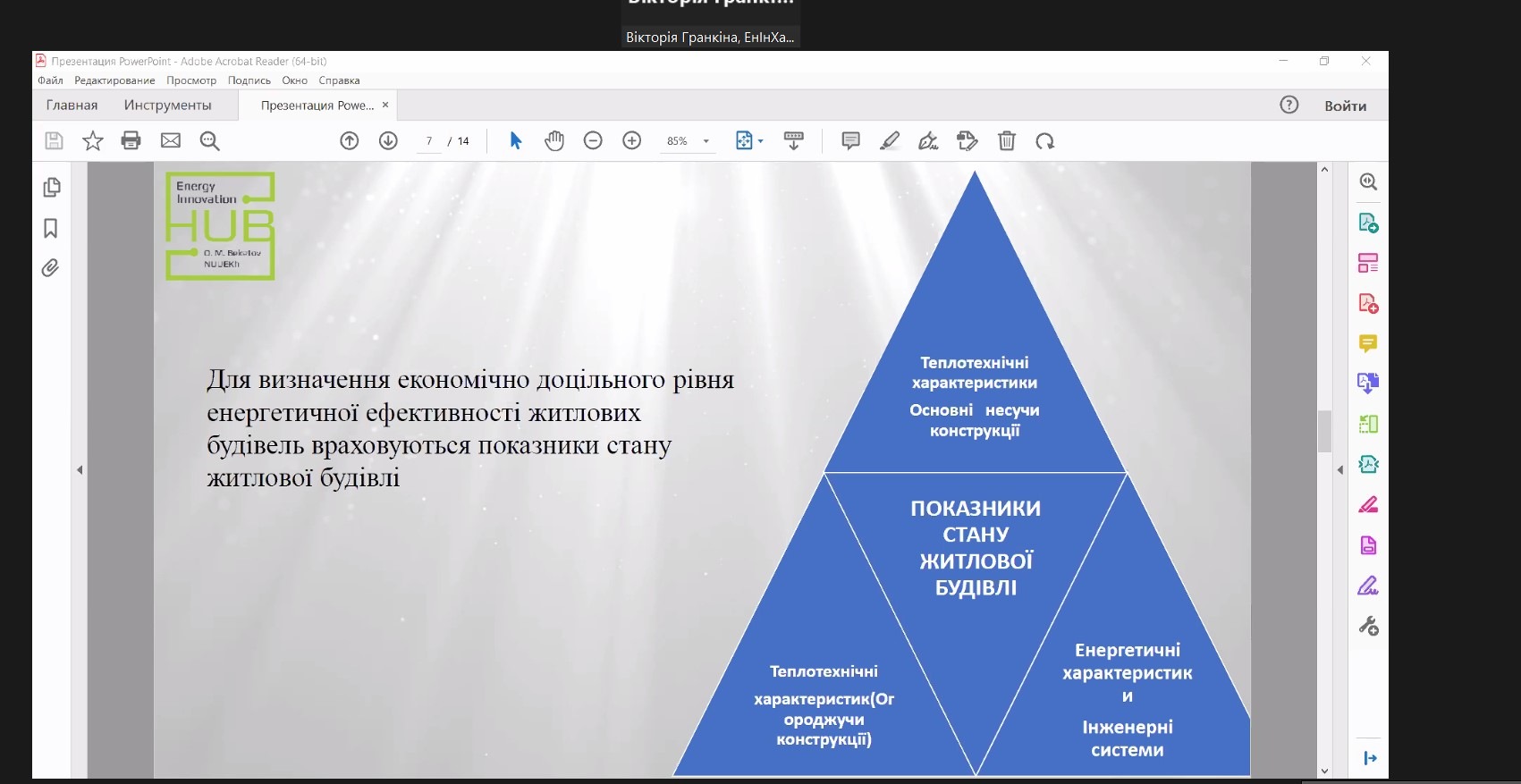
Task: Toggle the bookmarks side panel
Action: pyautogui.click(x=51, y=229)
